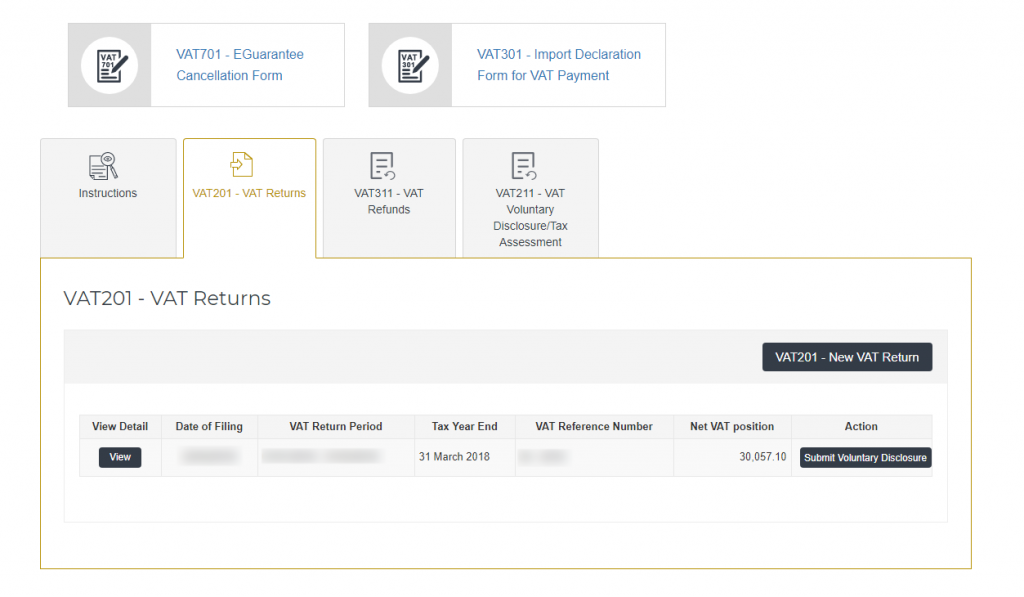Open VAT301 - Import Declaration Form link

558,65
